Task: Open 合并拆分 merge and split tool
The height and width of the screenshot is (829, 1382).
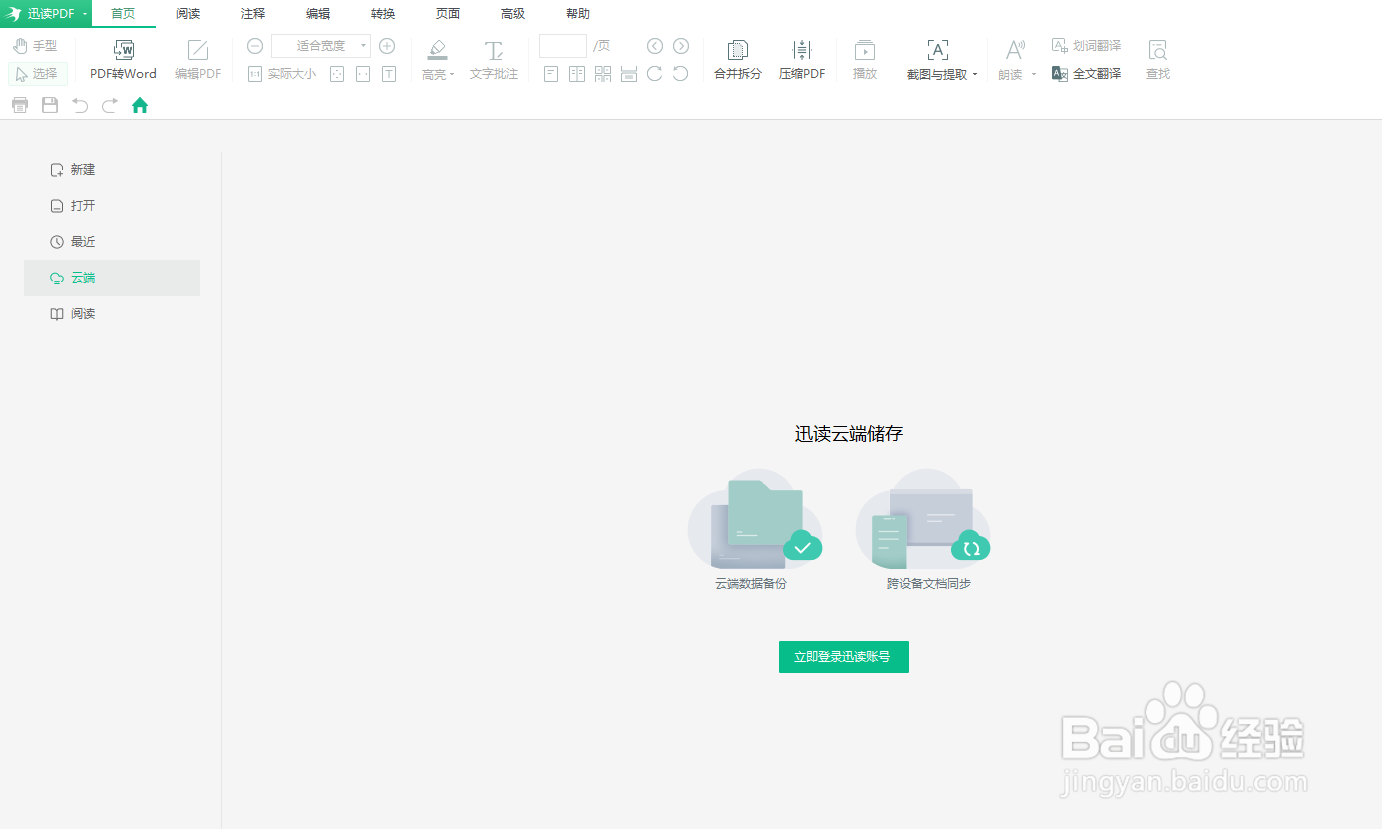Action: (738, 61)
